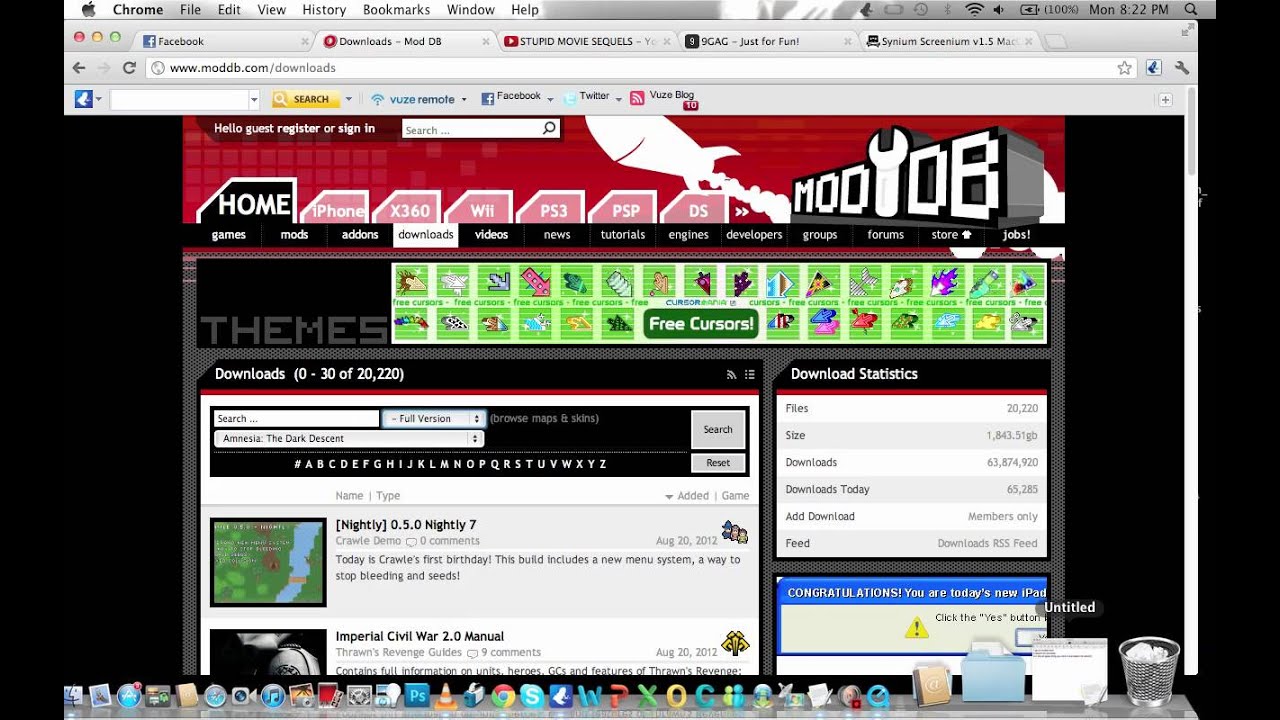Open VLC cone in the dock
The height and width of the screenshot is (720, 1280).
(445, 696)
